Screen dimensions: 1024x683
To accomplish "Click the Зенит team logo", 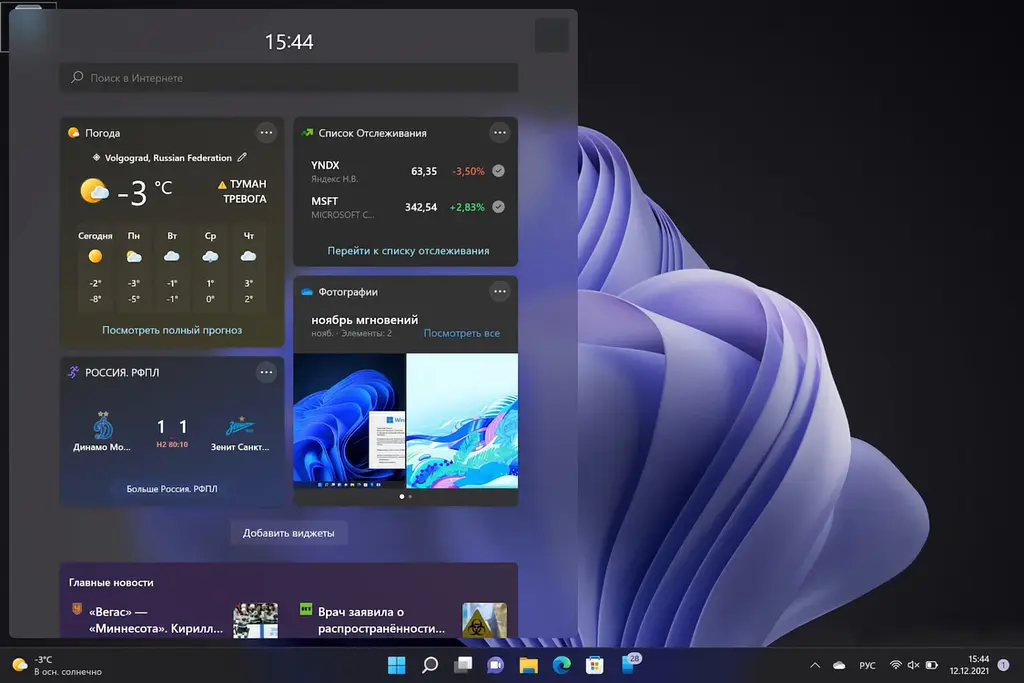I will point(240,426).
